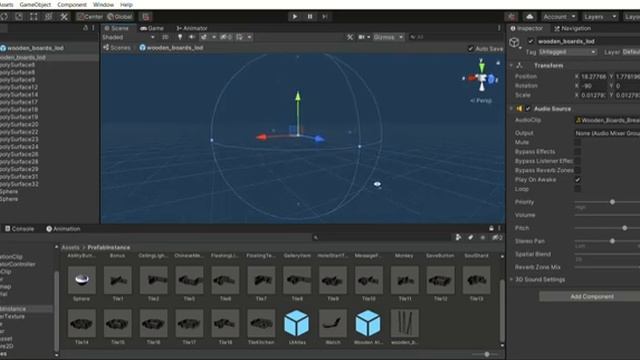The width and height of the screenshot is (640, 360).
Task: Toggle scene audio speaker icon
Action: click(192, 37)
